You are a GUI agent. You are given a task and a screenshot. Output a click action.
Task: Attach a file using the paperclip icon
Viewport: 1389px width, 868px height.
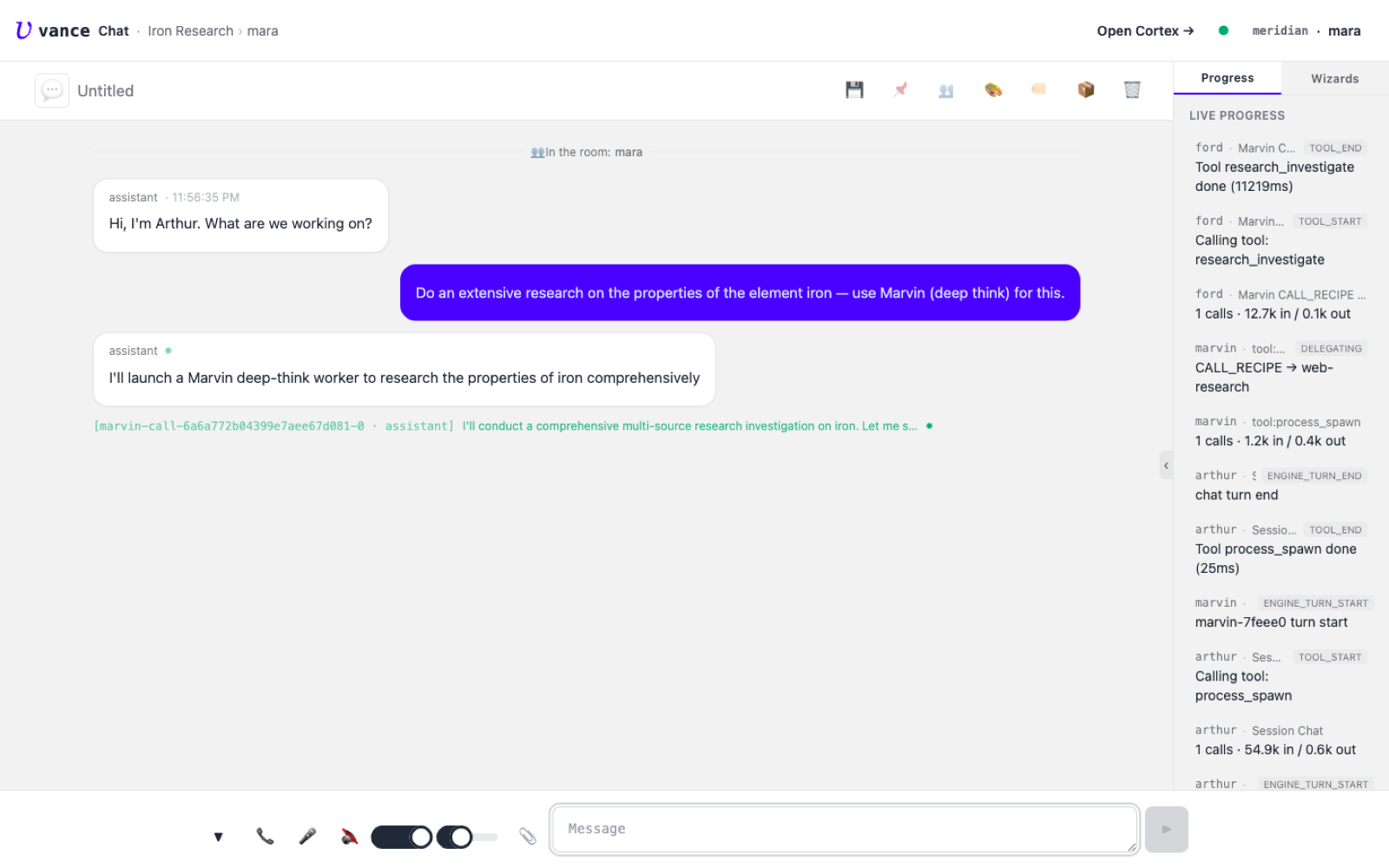527,836
